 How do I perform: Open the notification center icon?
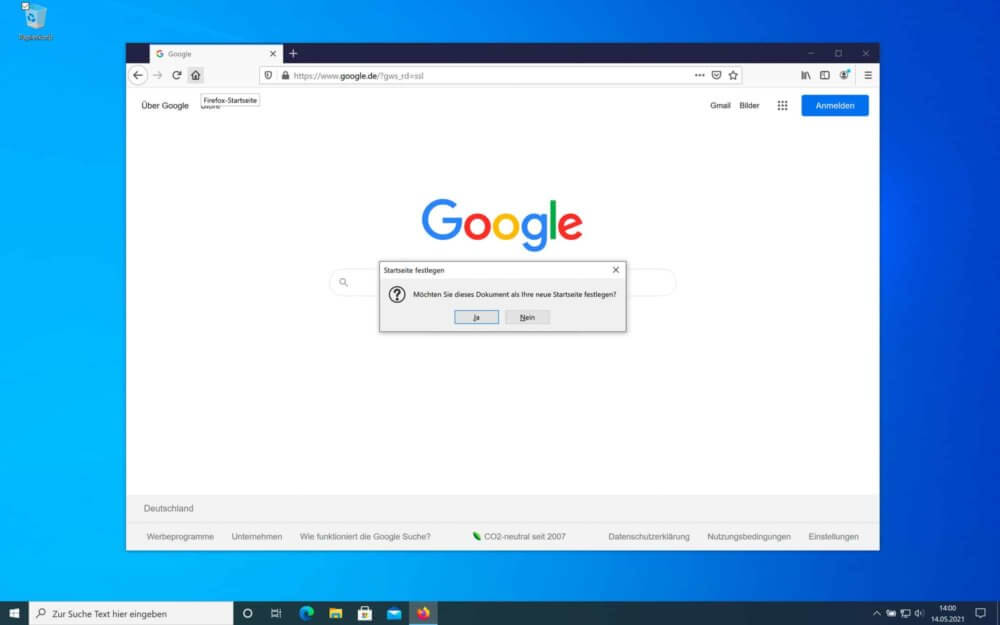click(x=980, y=614)
